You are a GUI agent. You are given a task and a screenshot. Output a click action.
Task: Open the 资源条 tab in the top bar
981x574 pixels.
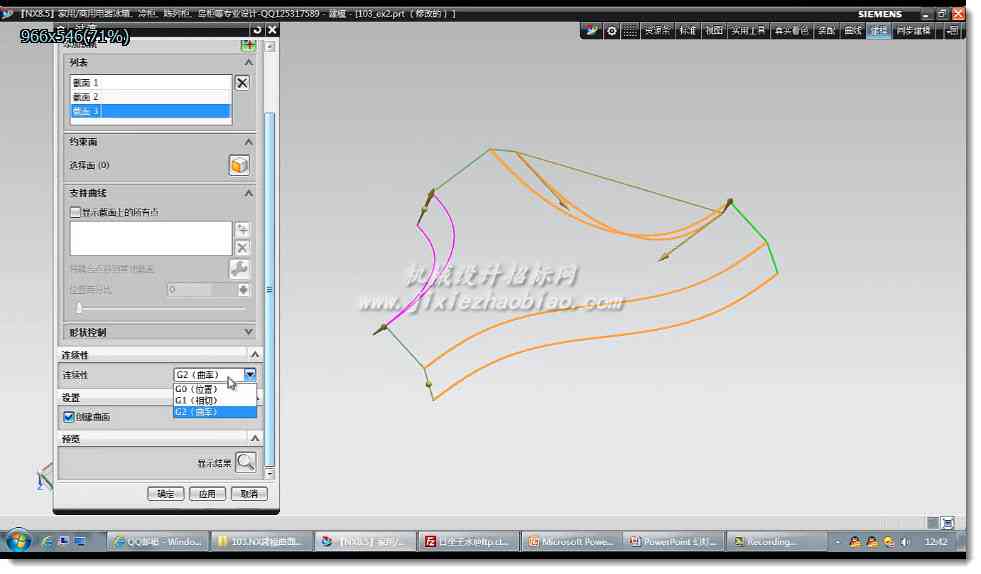click(x=657, y=31)
